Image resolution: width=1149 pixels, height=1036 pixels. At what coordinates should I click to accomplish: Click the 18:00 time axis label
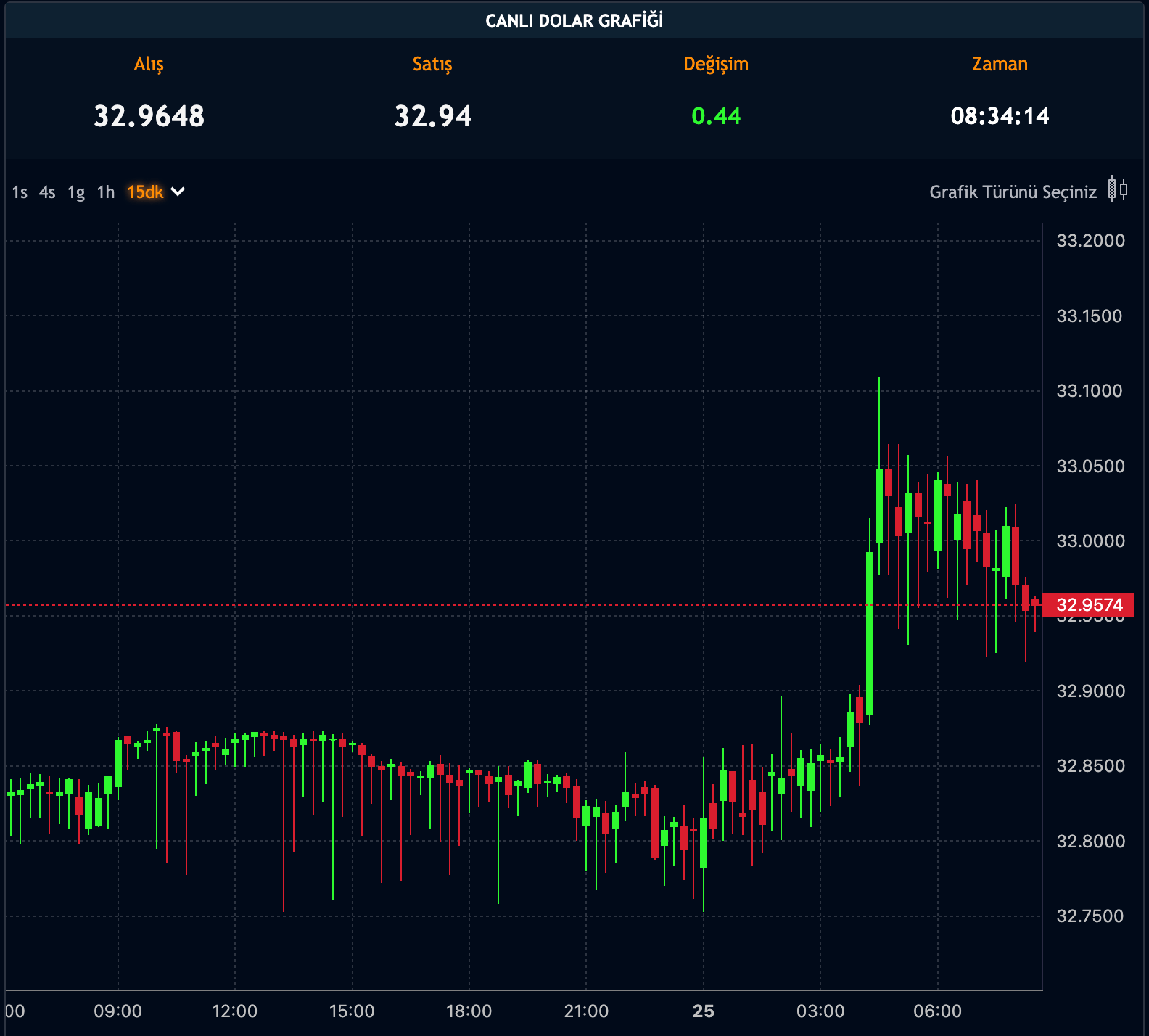click(469, 1011)
